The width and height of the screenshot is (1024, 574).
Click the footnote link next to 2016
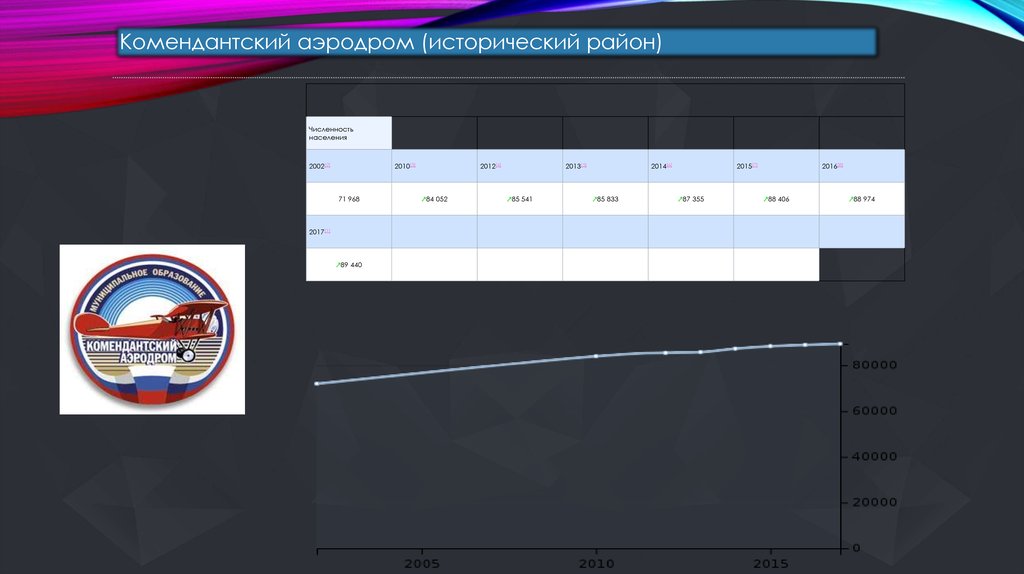840,165
